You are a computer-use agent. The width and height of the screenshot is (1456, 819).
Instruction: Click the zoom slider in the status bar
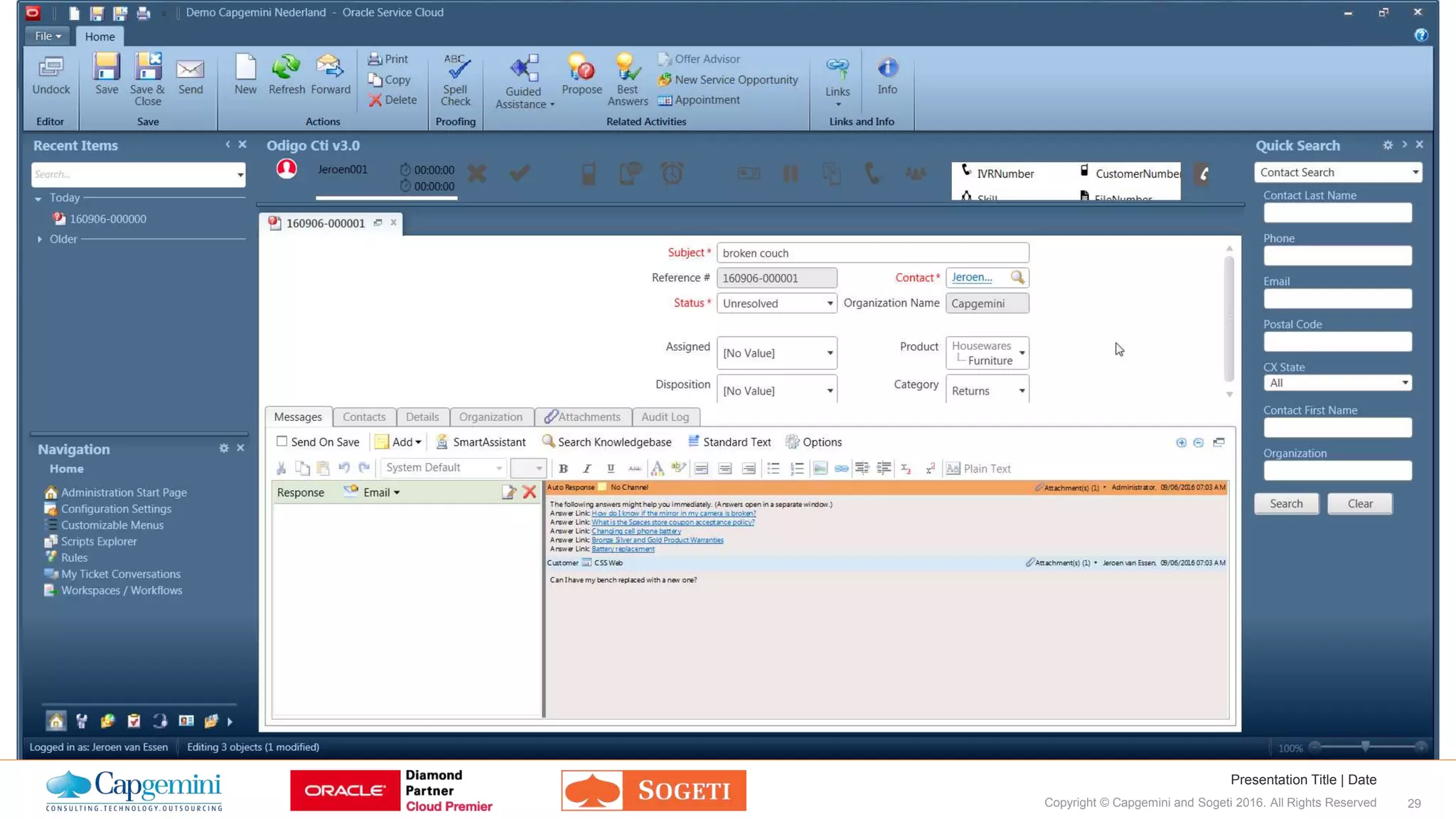[x=1365, y=746]
